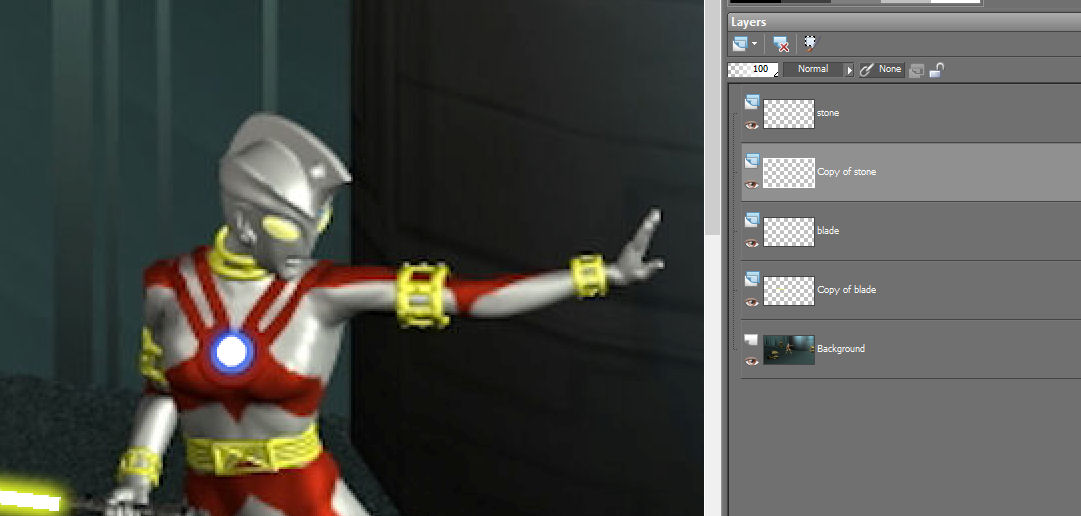Click the Background layer type icon
Screen dimensions: 1081x516
coord(751,339)
